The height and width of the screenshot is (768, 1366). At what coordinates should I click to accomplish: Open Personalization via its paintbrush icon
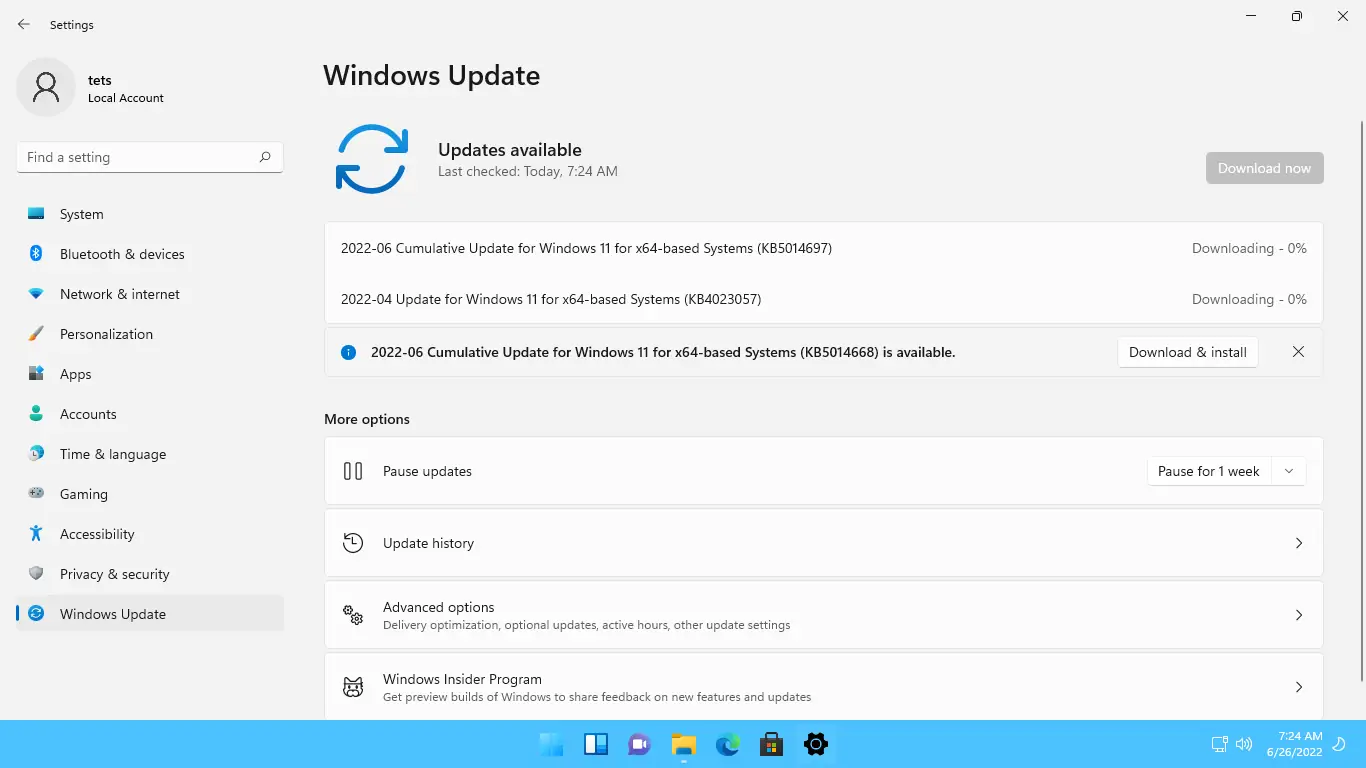36,334
